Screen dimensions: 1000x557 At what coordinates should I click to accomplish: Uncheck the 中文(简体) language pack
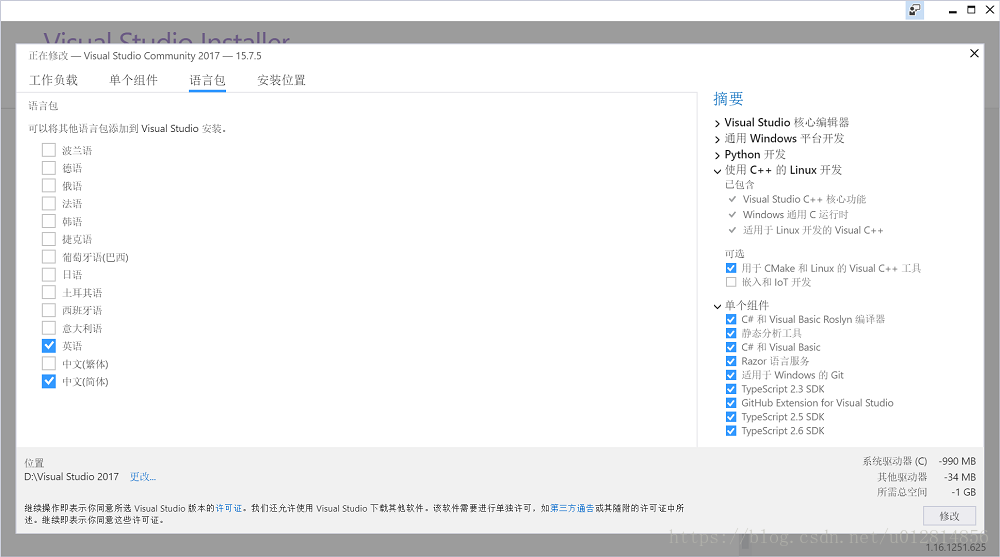[x=48, y=382]
